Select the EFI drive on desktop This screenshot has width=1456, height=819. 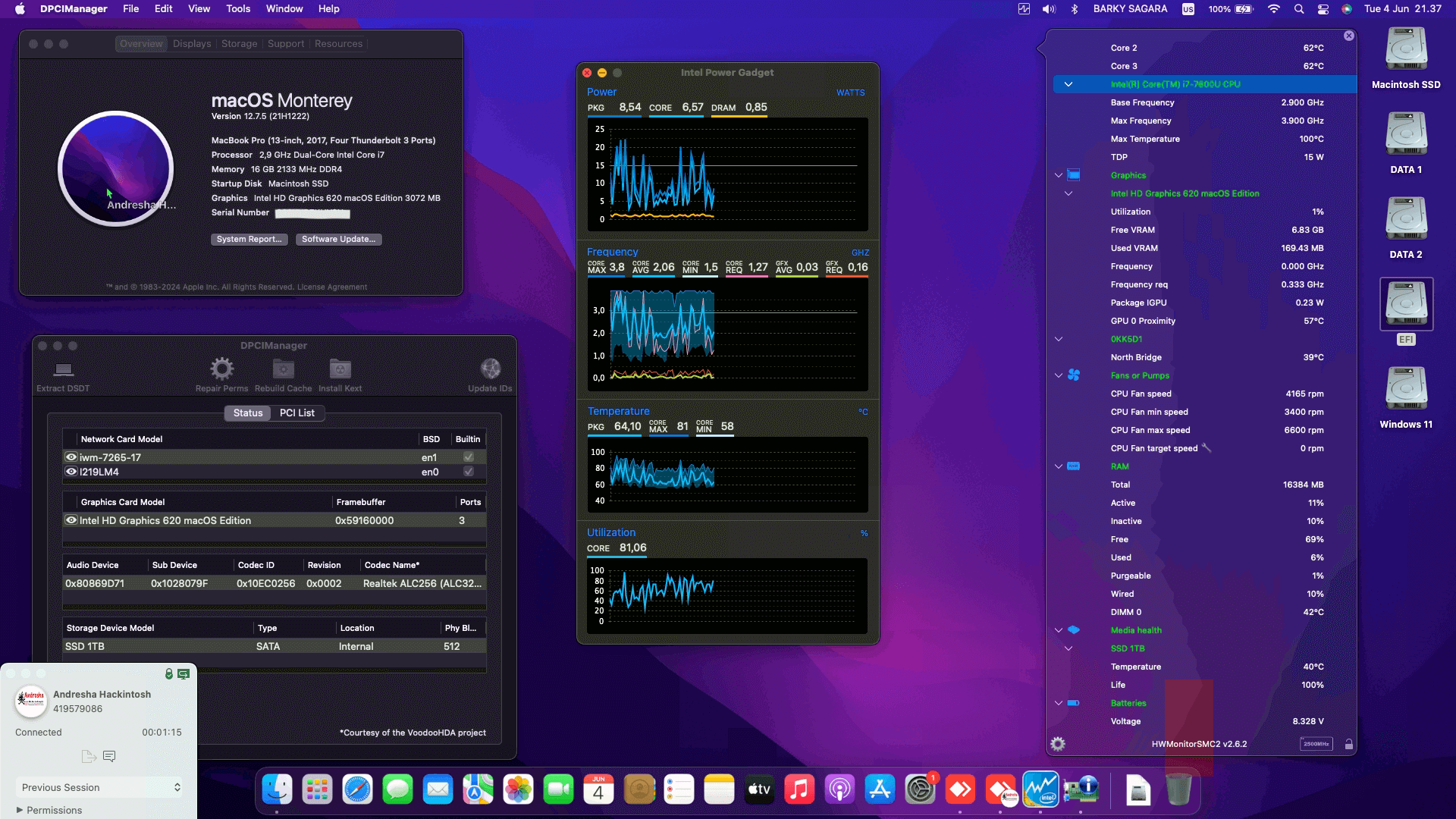(1406, 312)
